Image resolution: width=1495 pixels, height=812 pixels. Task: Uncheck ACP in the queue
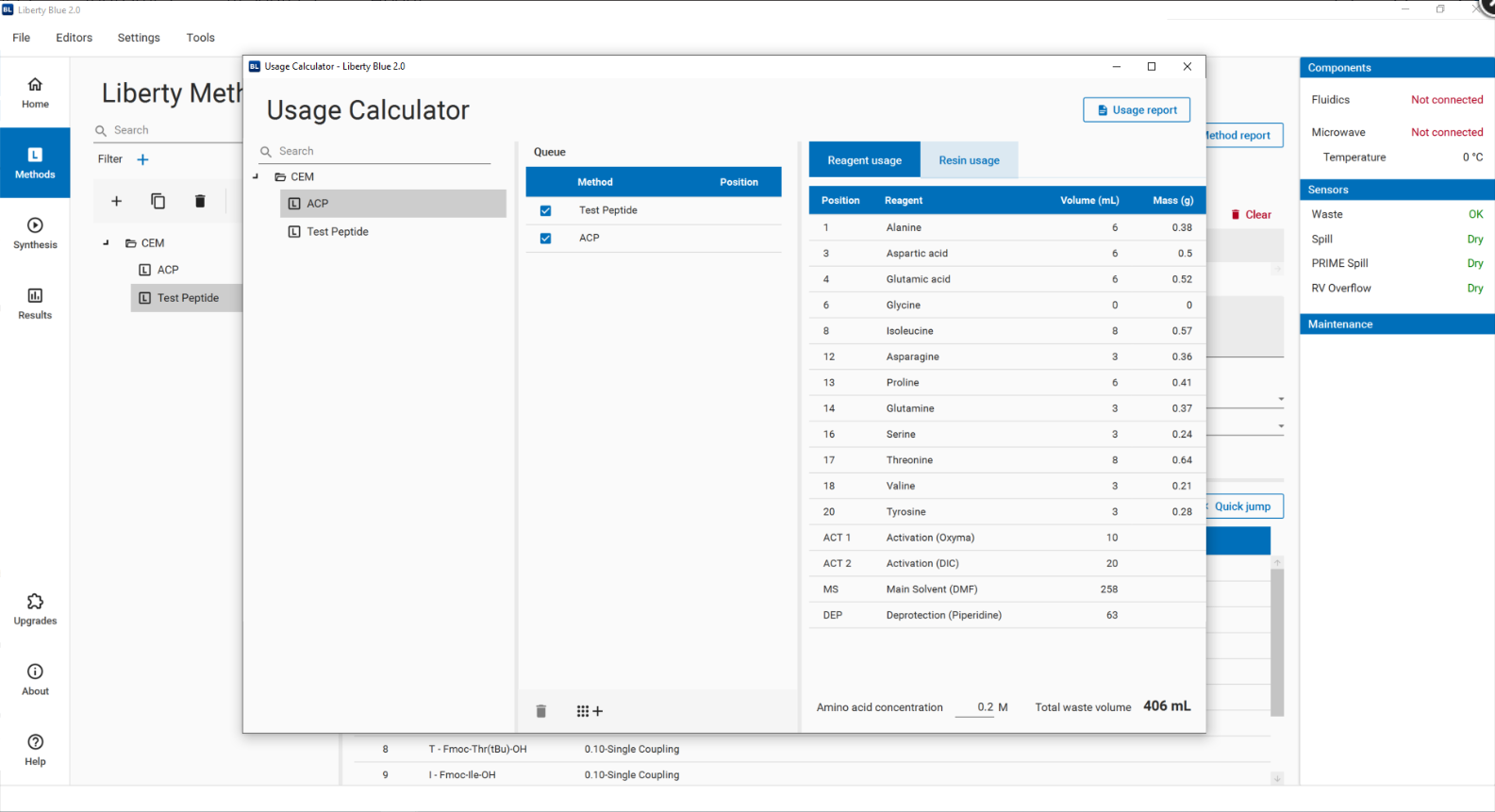tap(545, 239)
